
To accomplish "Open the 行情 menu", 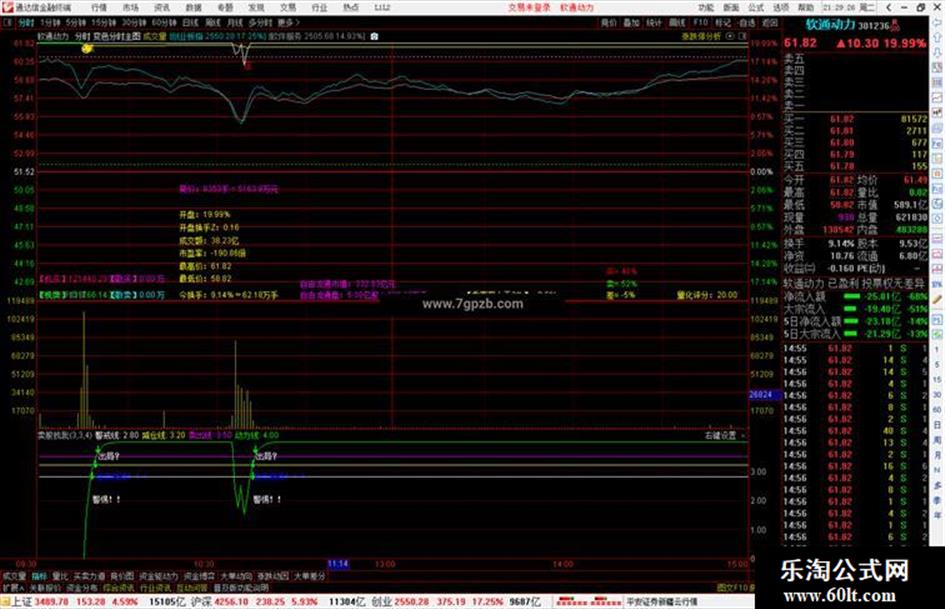I will click(x=99, y=8).
